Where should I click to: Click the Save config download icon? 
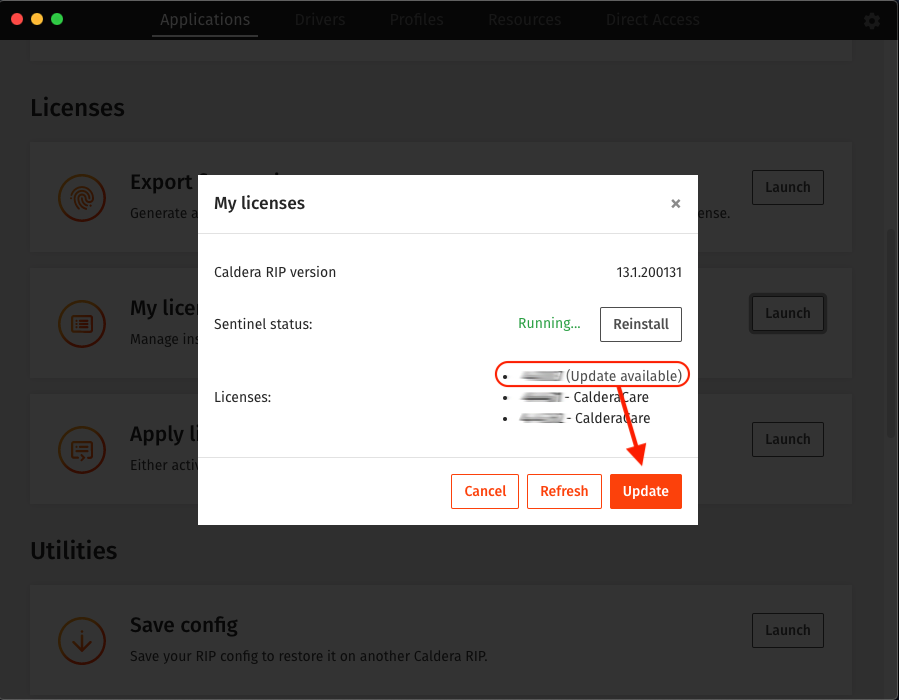tap(82, 641)
